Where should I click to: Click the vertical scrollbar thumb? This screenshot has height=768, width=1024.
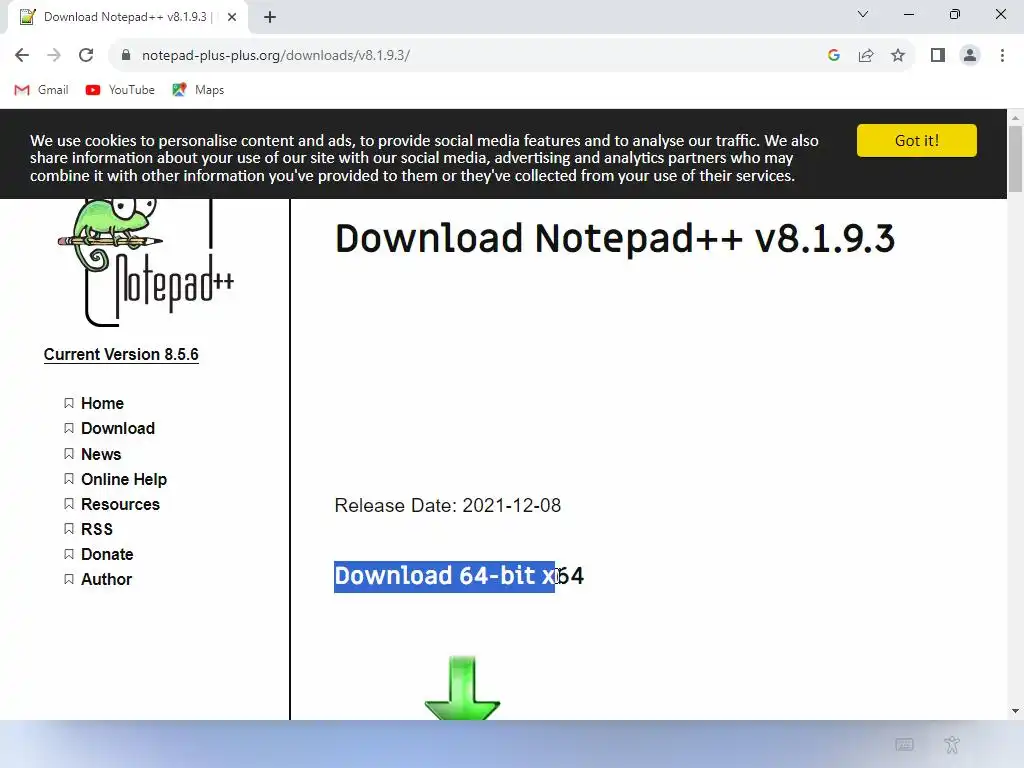click(1015, 159)
